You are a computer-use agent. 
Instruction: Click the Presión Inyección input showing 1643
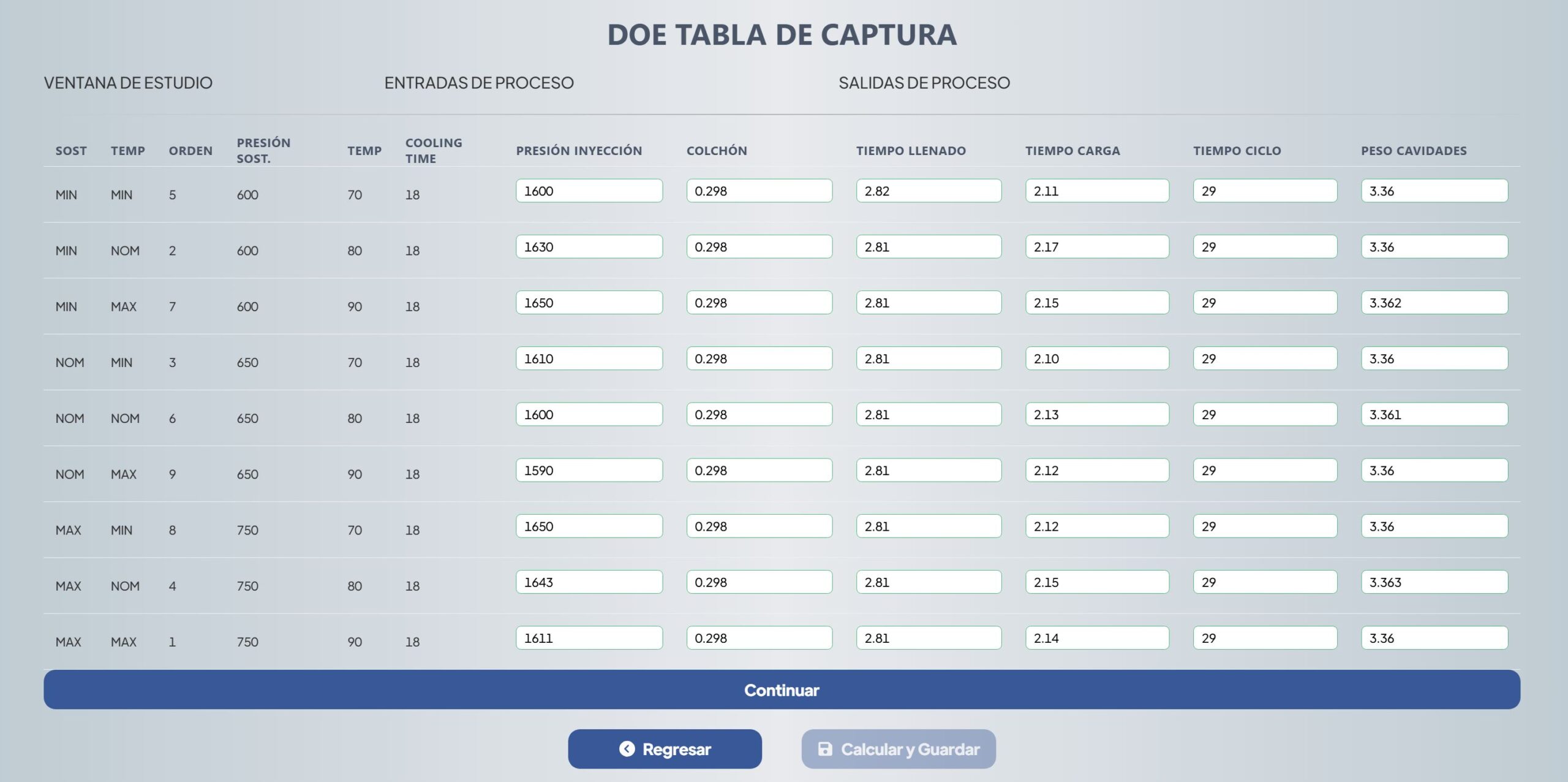[x=589, y=582]
